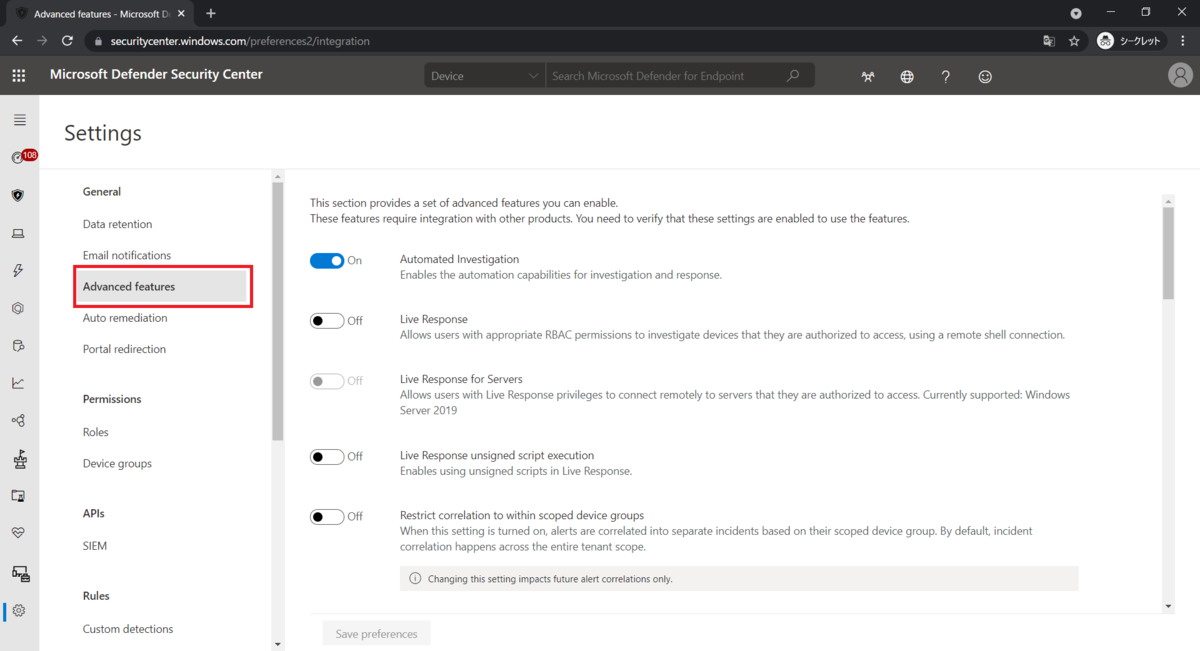Turn off Automated Investigation toggle
Viewport: 1200px width, 651px height.
pos(327,261)
